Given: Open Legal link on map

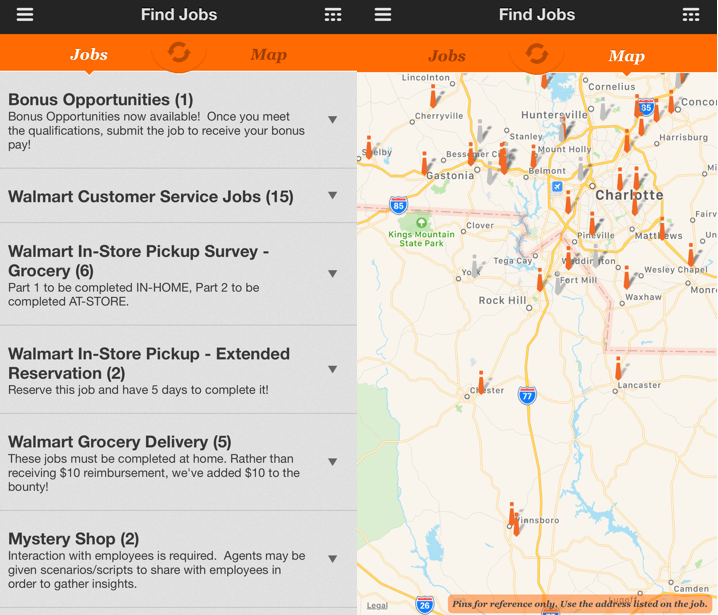Looking at the screenshot, I should point(377,605).
